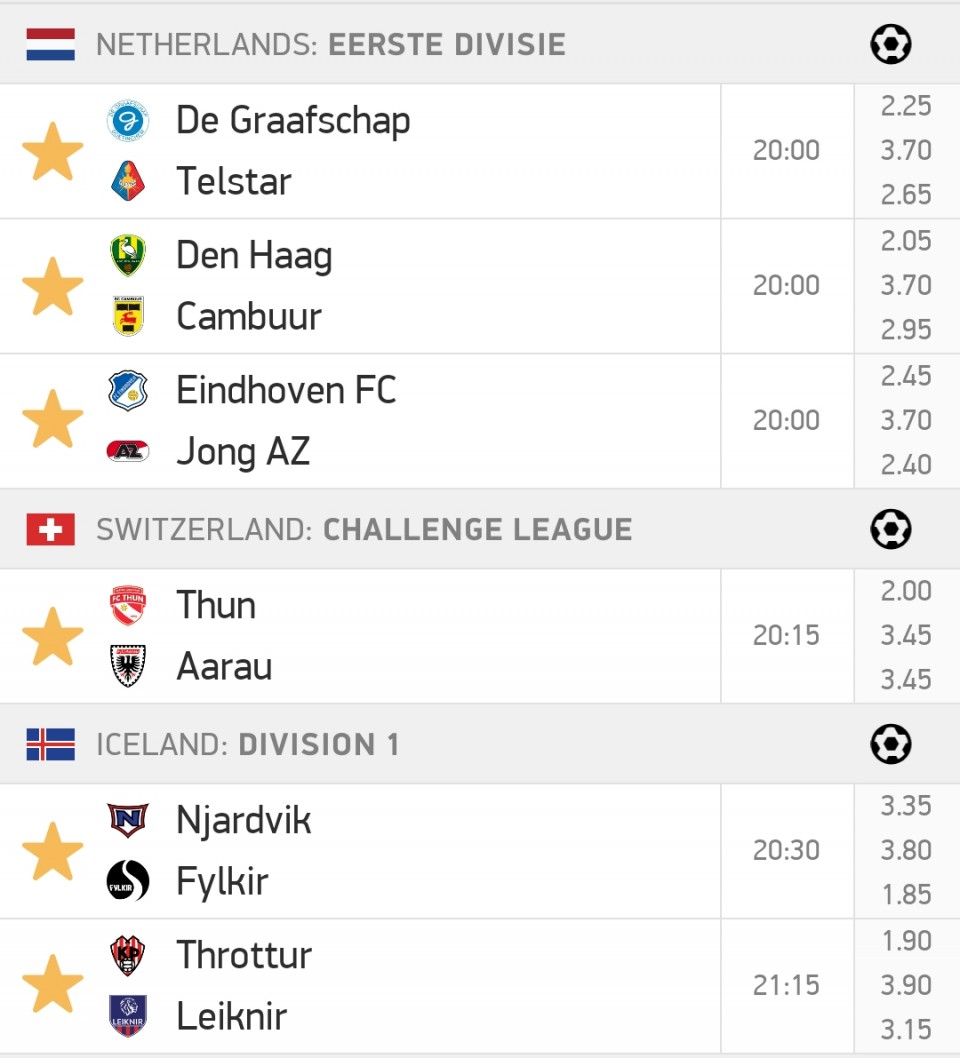Toggle favorite star for Njardvik vs Fylkir
960x1058 pixels.
click(53, 851)
